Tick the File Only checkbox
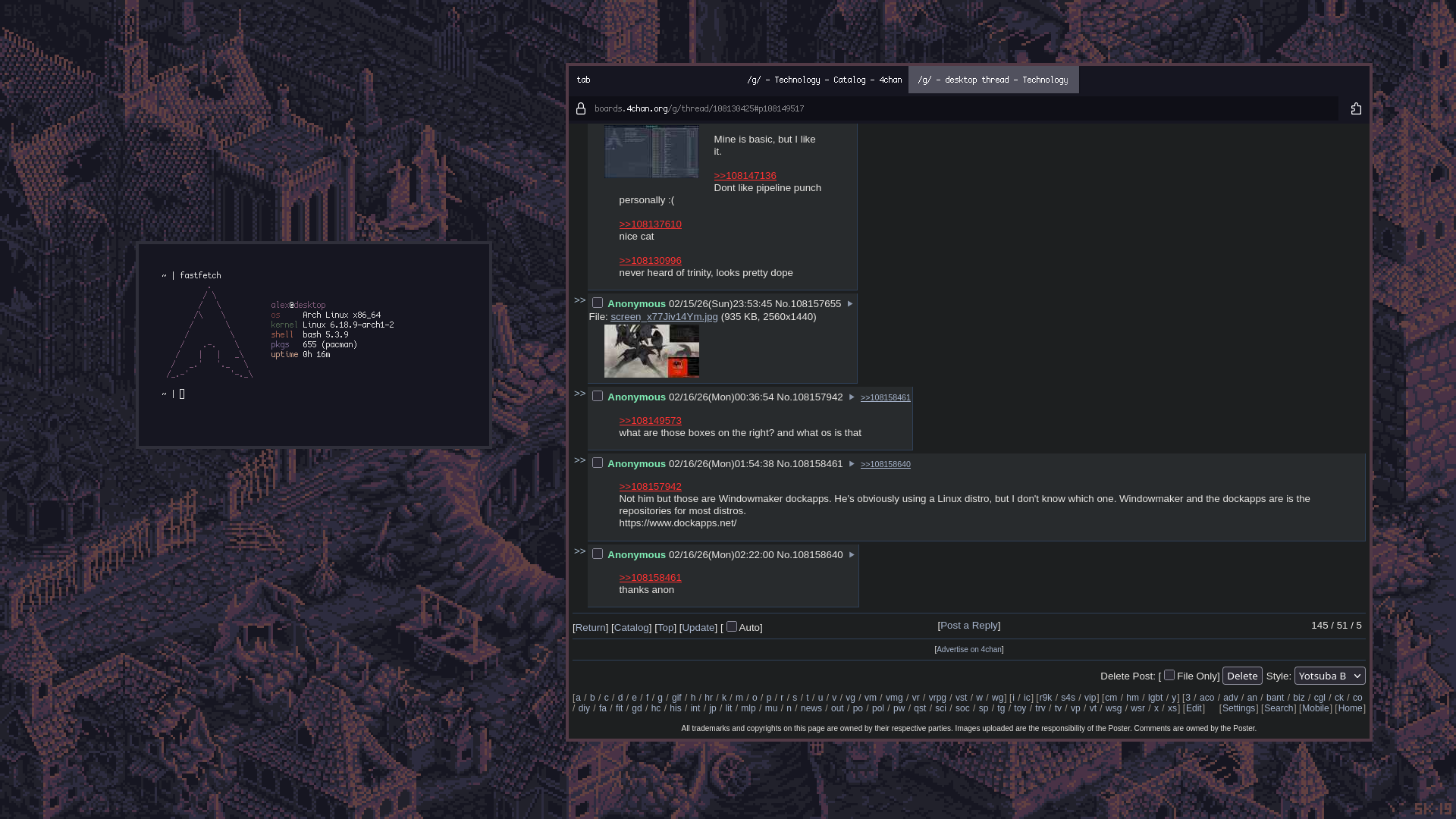 (x=1169, y=675)
